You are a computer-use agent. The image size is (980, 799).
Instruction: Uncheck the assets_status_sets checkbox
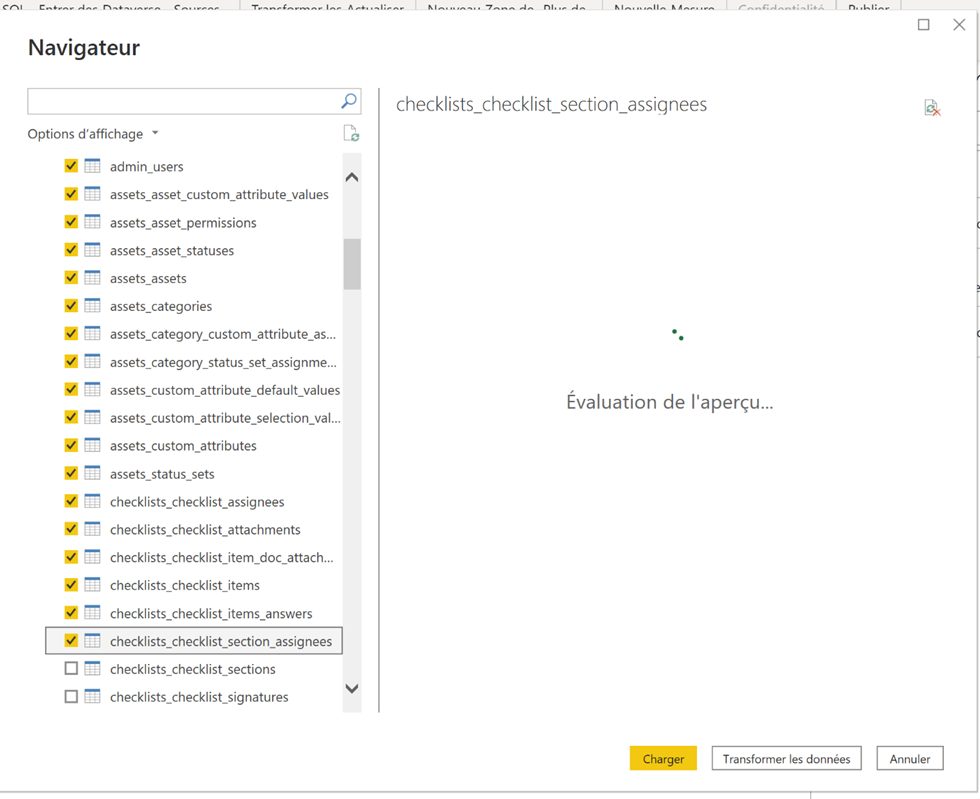click(x=71, y=473)
